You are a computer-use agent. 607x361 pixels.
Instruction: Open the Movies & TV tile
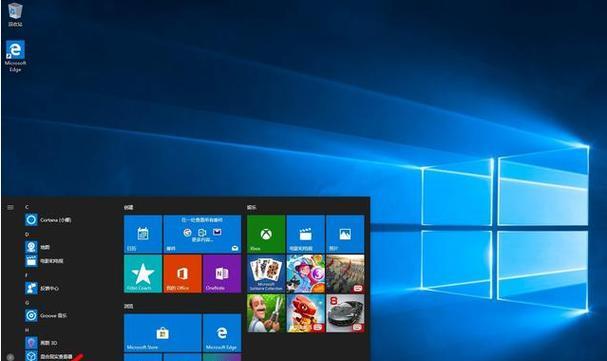coord(305,234)
